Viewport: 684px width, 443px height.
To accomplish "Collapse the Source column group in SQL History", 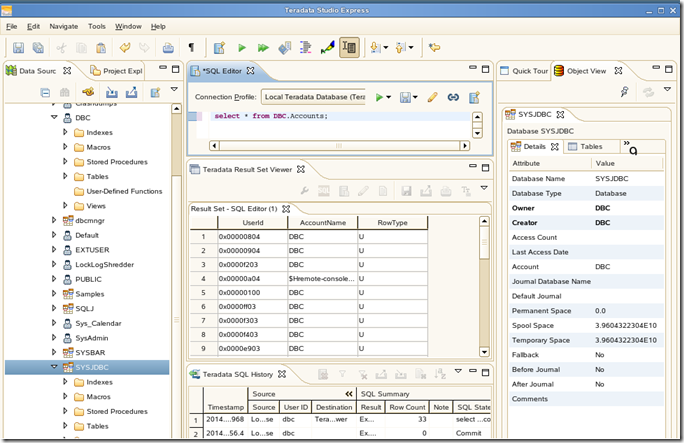I will tap(349, 395).
